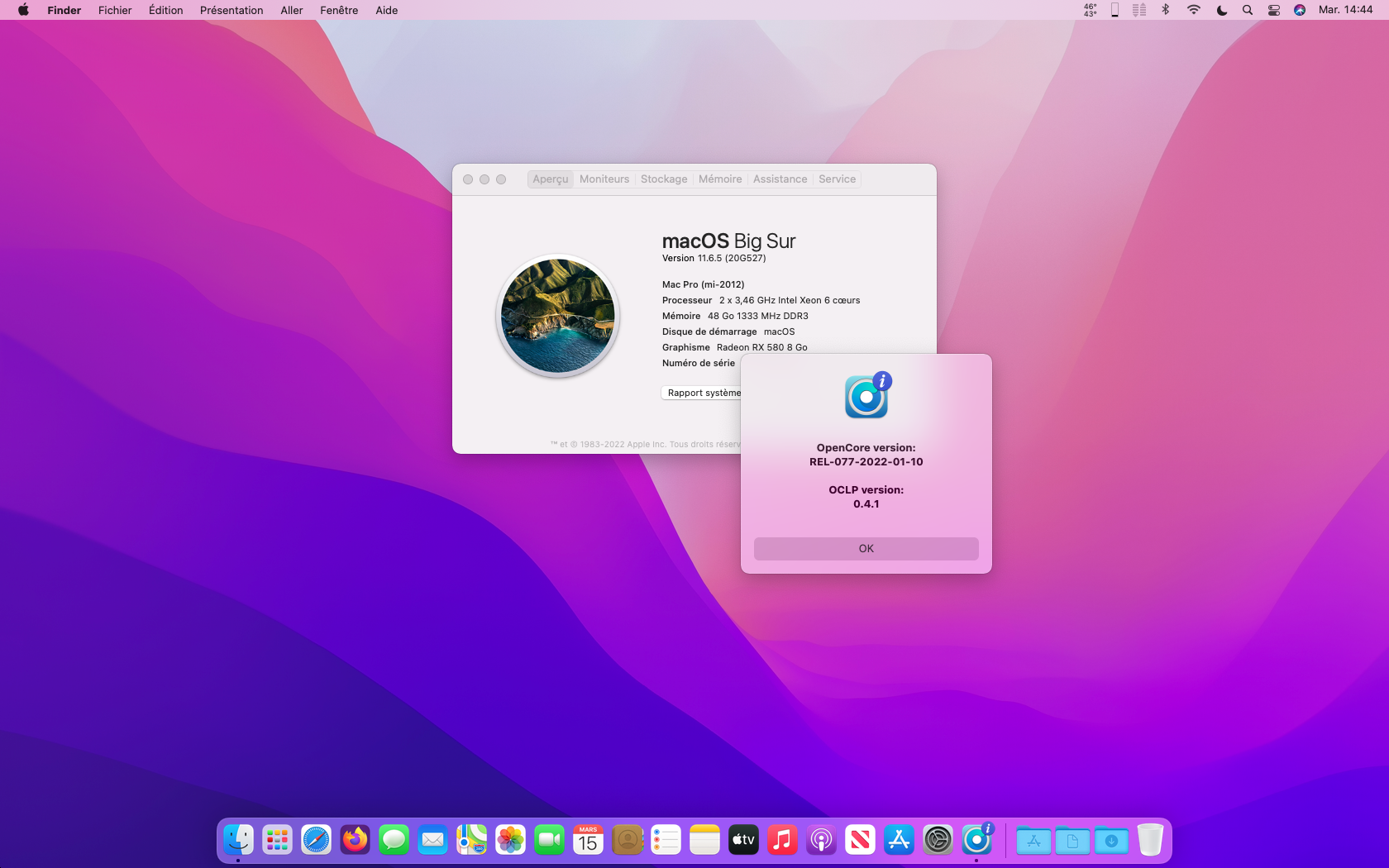This screenshot has height=868, width=1389.
Task: Confirm the OpenCore dialog with OK
Action: (x=866, y=548)
